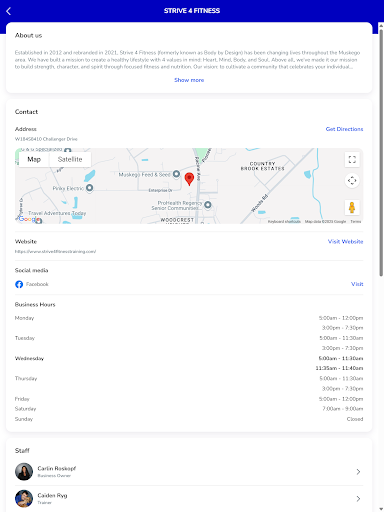The width and height of the screenshot is (384, 512).
Task: Click the Facebook icon
Action: tap(19, 284)
